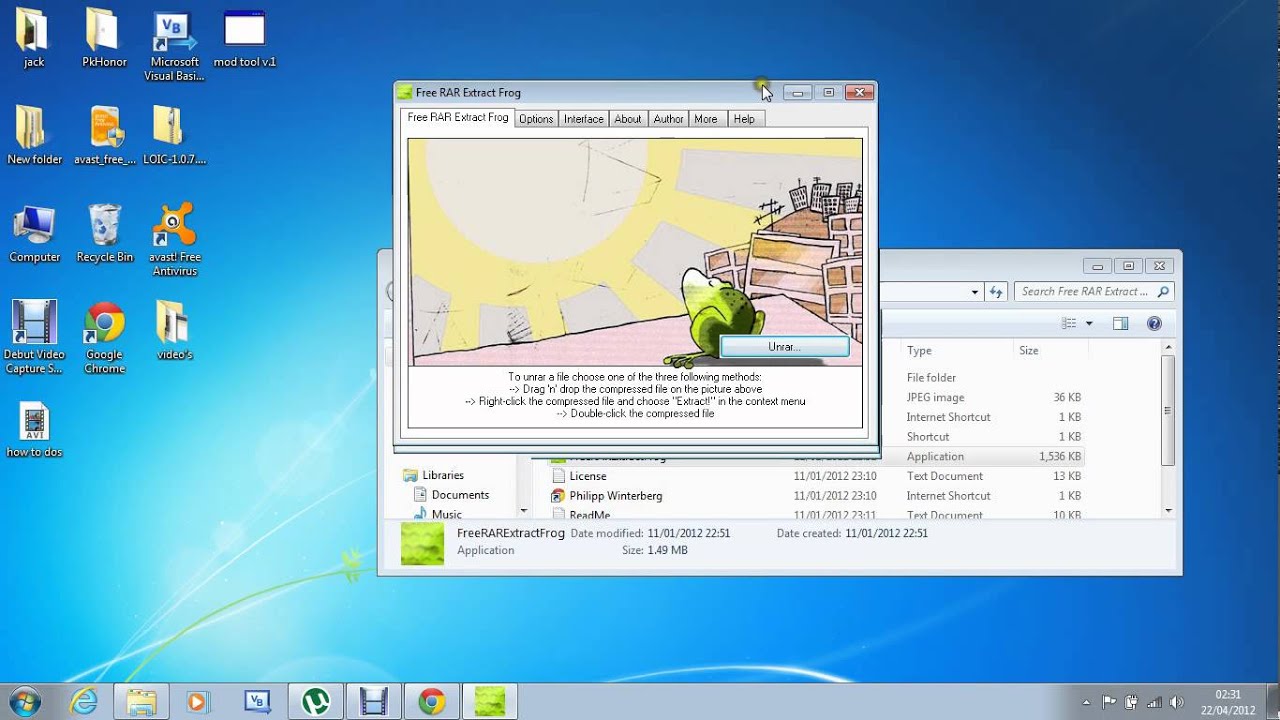
Task: Switch to Windows Explorer taskbar button
Action: (142, 702)
